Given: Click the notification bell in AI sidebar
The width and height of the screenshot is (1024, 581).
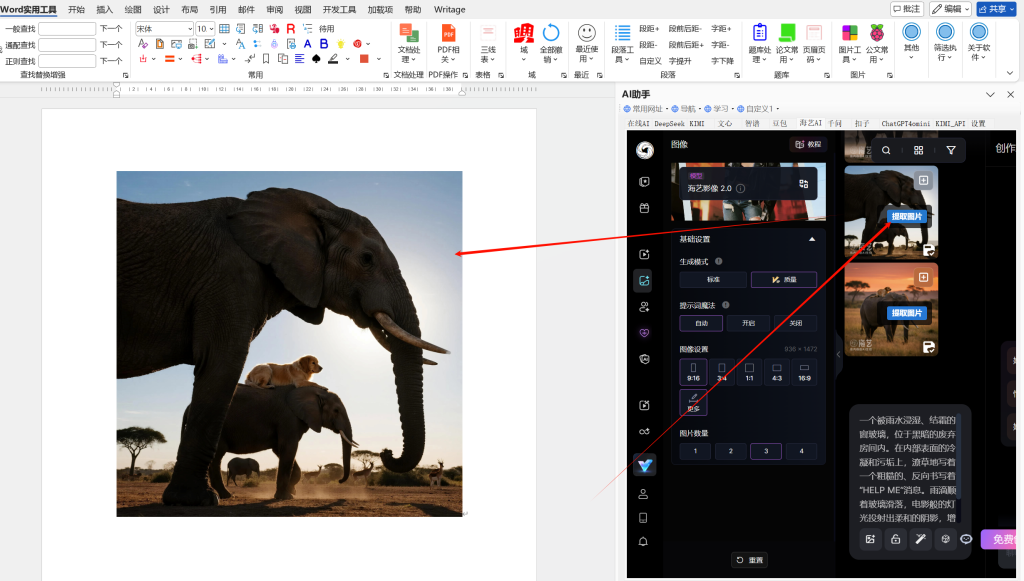Looking at the screenshot, I should pyautogui.click(x=644, y=541).
